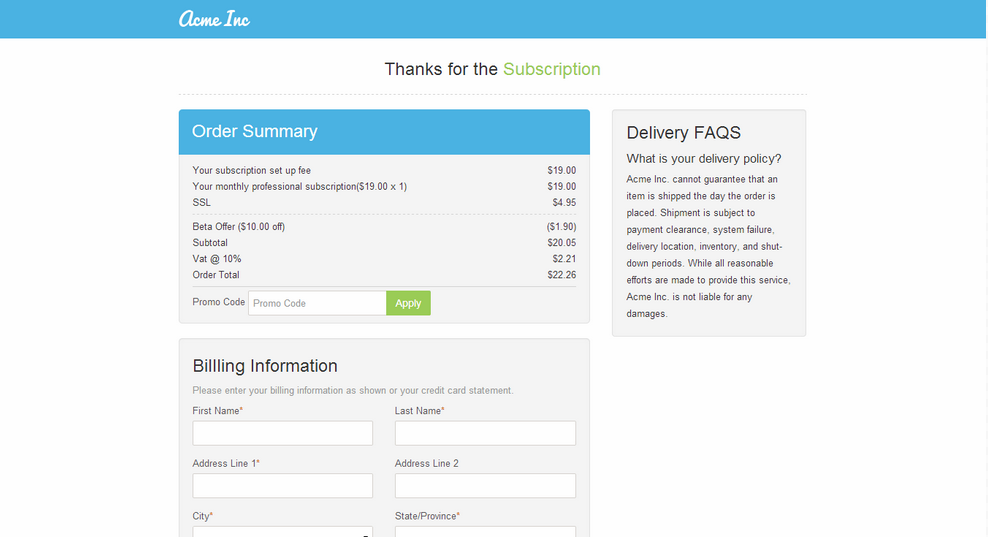988x537 pixels.
Task: Click the Apply promo code button
Action: (408, 303)
